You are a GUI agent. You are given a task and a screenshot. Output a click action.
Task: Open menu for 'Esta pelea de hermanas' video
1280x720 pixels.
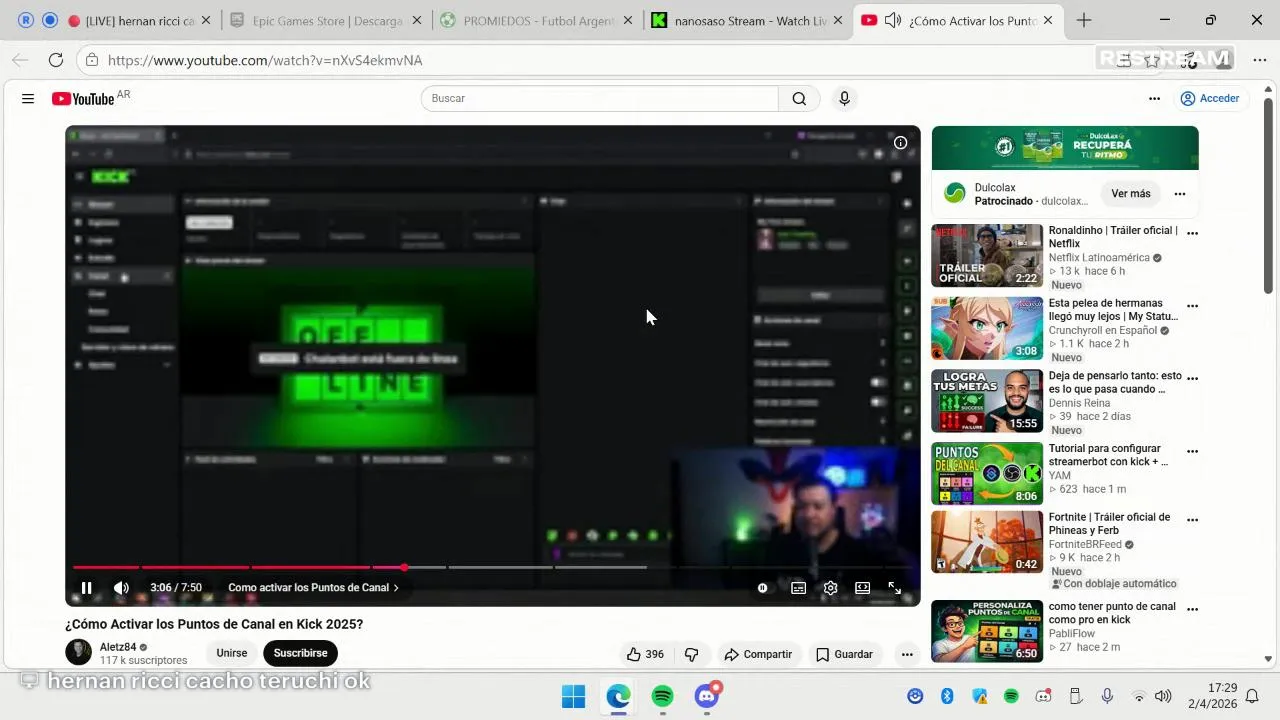[1192, 307]
